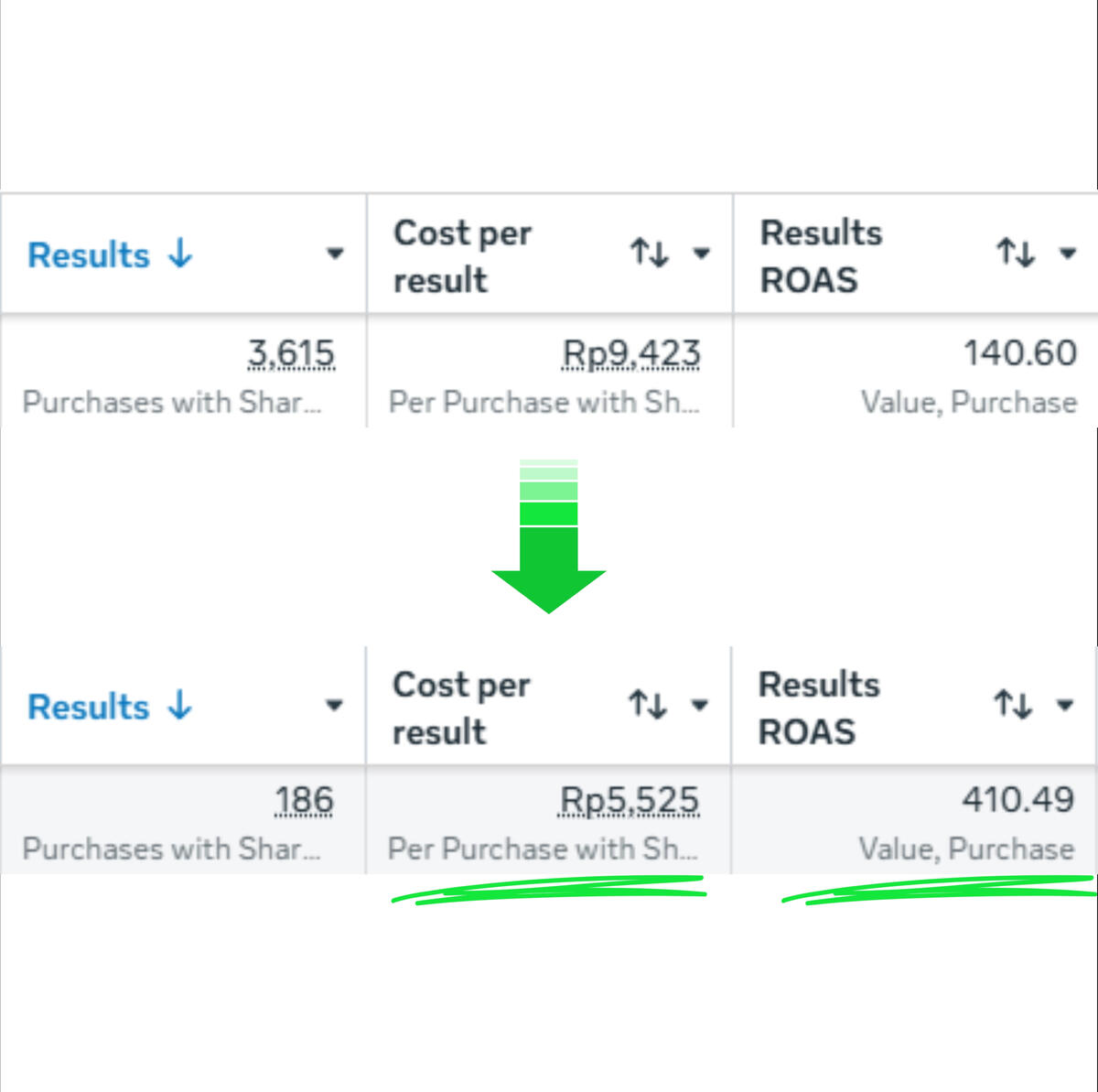Open dropdown caret of bottom Results column
The image size is (1098, 1092).
pyautogui.click(x=334, y=706)
